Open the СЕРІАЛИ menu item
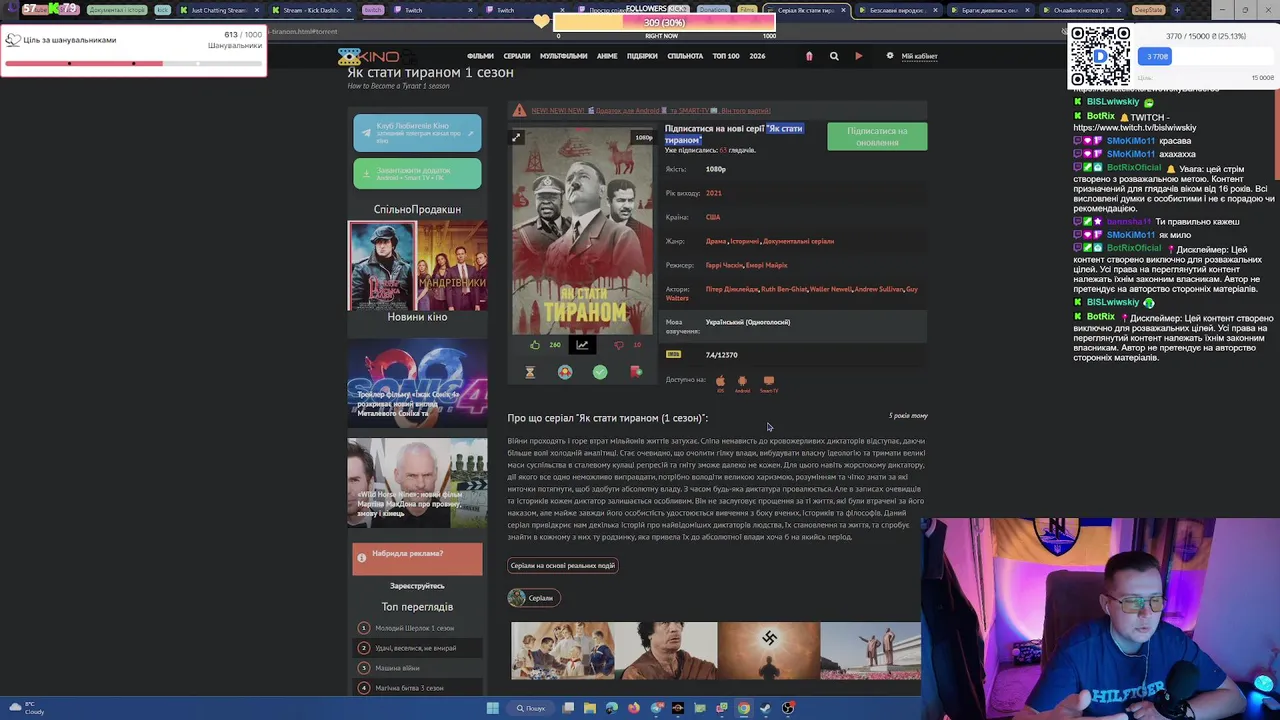The height and width of the screenshot is (720, 1280). tap(517, 56)
